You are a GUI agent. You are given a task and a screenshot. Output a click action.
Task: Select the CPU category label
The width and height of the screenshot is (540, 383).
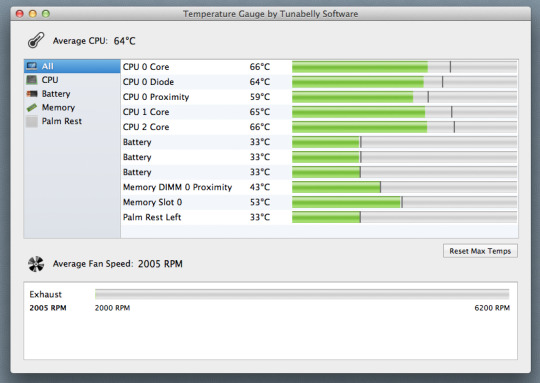(x=50, y=80)
